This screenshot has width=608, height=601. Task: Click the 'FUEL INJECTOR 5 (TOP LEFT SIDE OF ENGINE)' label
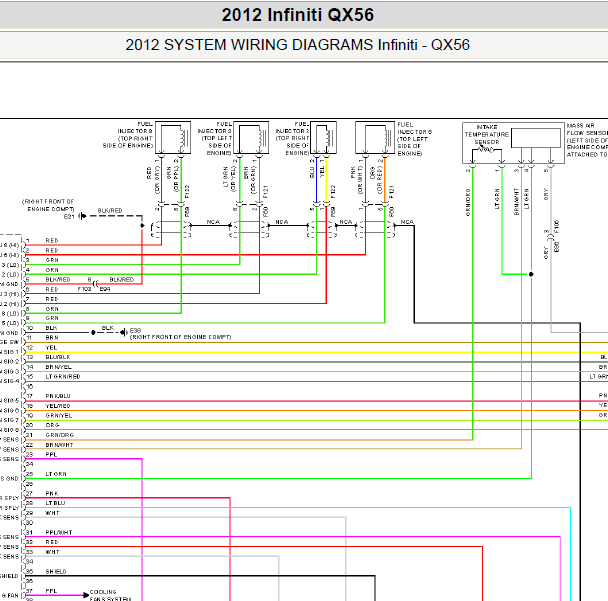pyautogui.click(x=415, y=139)
